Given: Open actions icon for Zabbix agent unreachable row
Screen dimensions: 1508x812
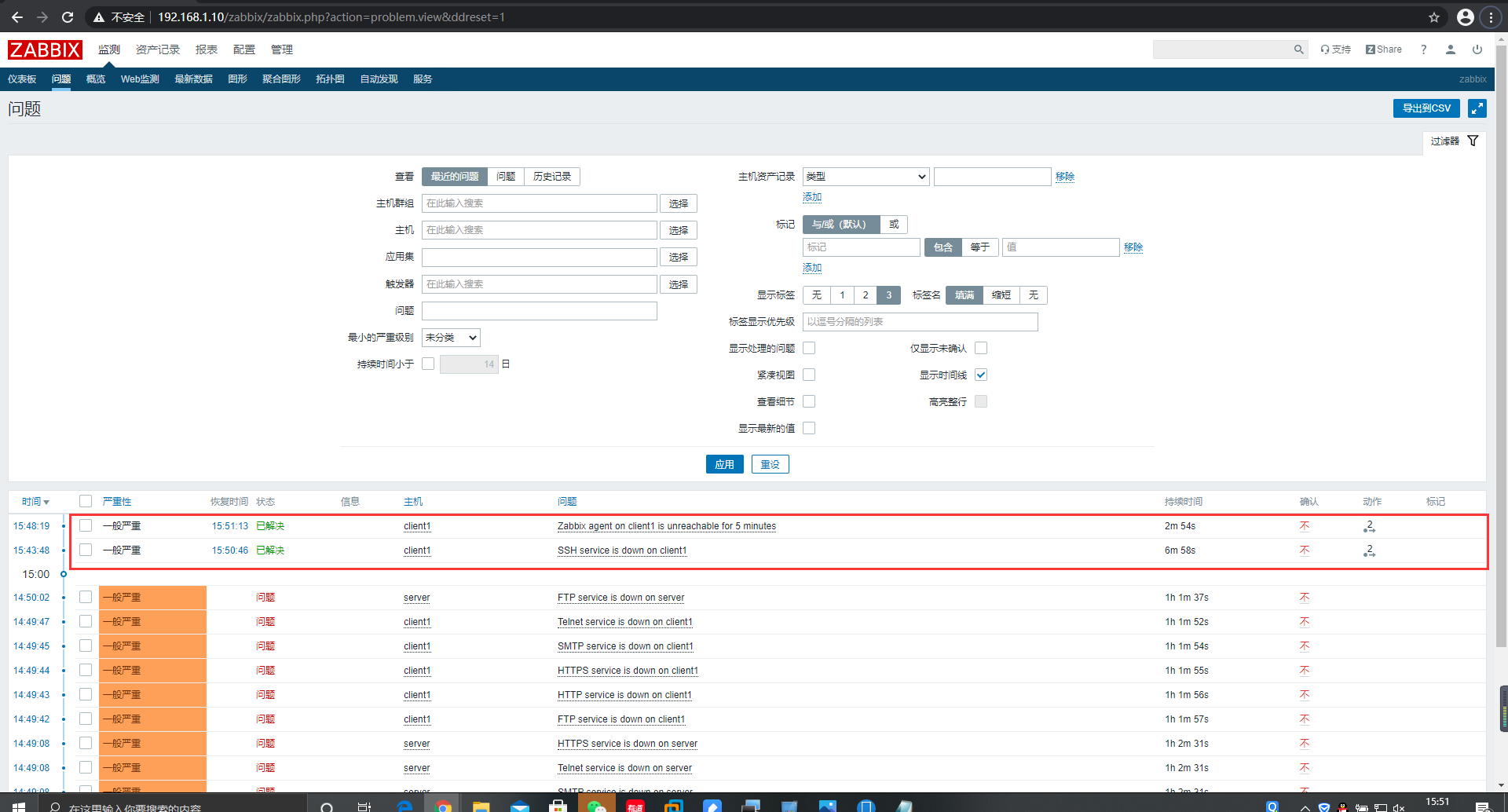Looking at the screenshot, I should pos(1369,526).
